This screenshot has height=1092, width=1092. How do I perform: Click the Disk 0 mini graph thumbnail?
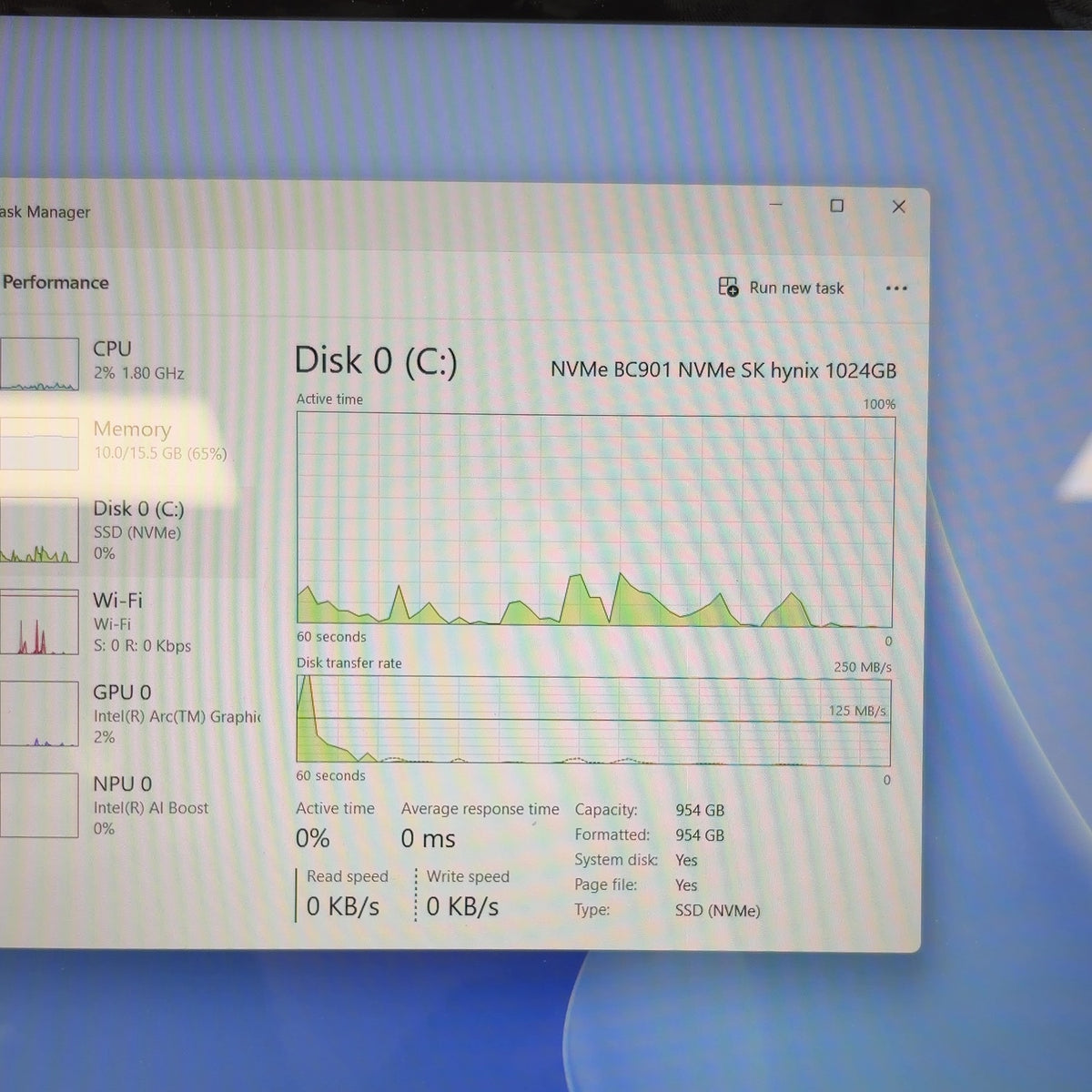click(39, 531)
